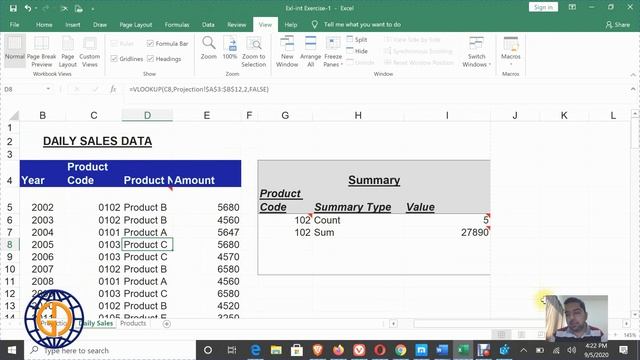640x360 pixels.
Task: Select column H header
Action: pos(358,116)
